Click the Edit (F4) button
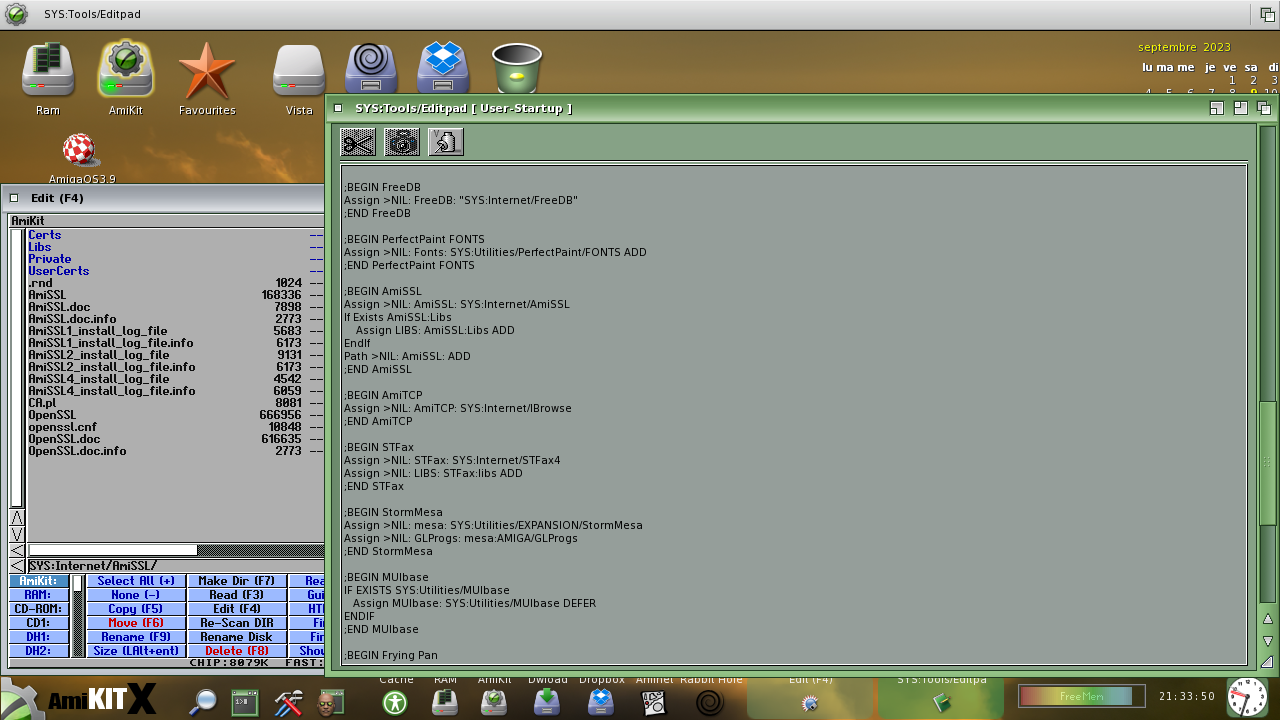Image resolution: width=1280 pixels, height=720 pixels. pos(237,609)
